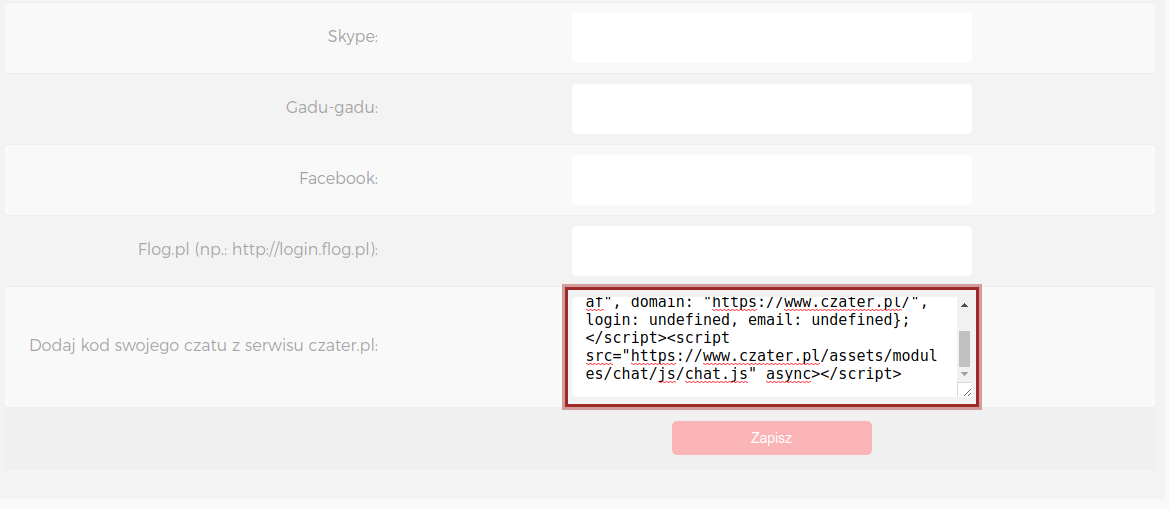Click the Skype input field

pyautogui.click(x=772, y=38)
